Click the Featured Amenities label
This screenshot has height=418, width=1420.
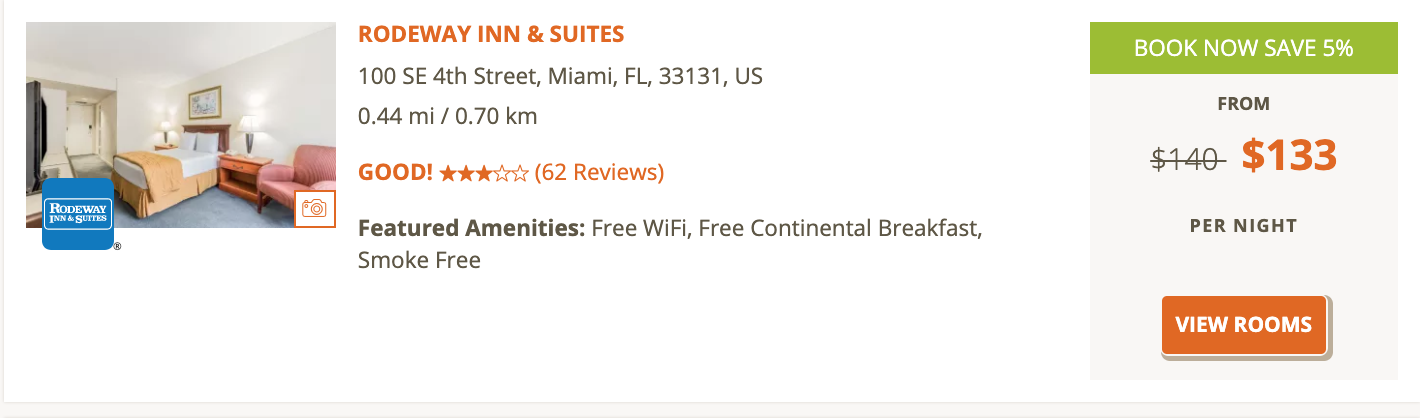click(472, 228)
